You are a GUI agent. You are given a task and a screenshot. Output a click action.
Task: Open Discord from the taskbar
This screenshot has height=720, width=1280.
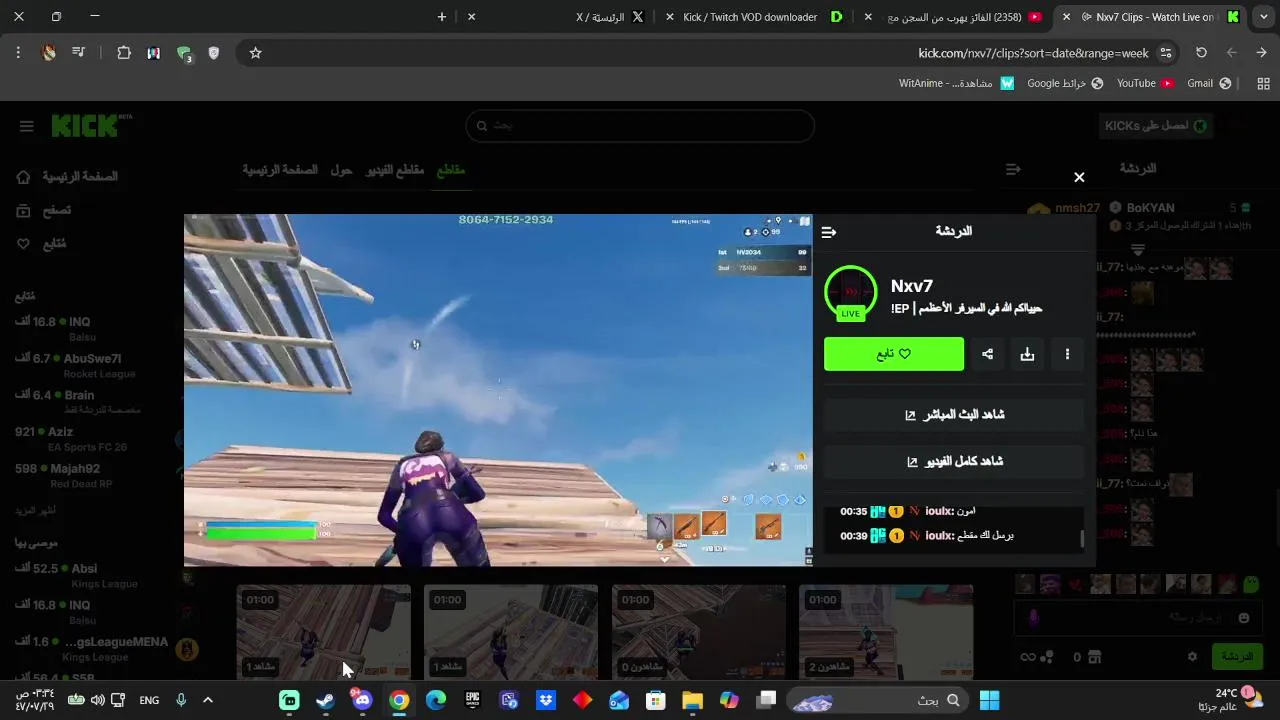(362, 700)
